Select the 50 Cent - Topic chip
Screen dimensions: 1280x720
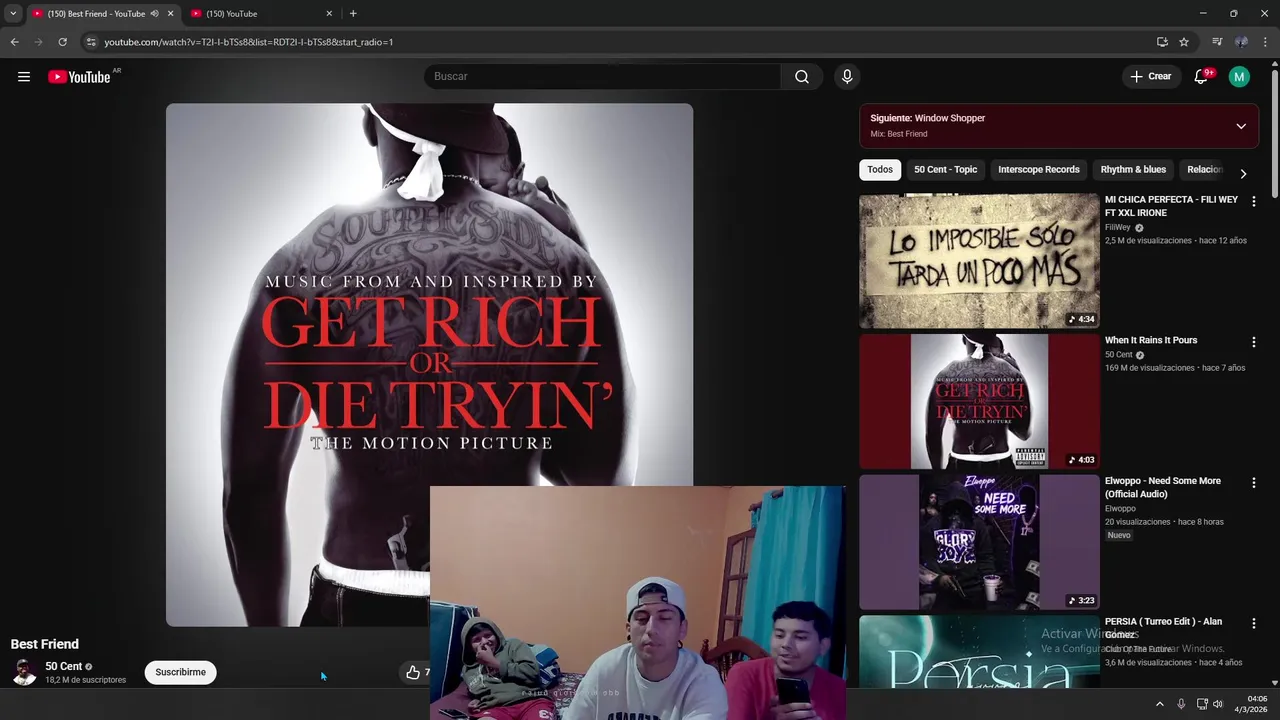(x=945, y=170)
